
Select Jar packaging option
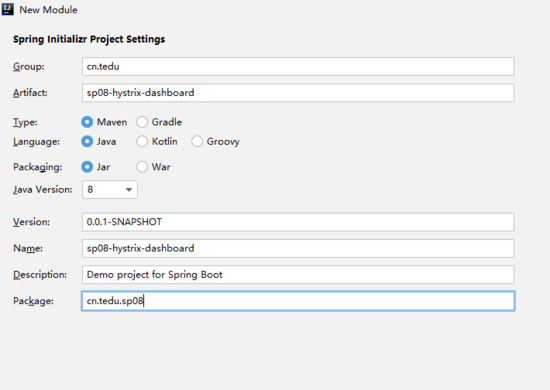coord(87,167)
